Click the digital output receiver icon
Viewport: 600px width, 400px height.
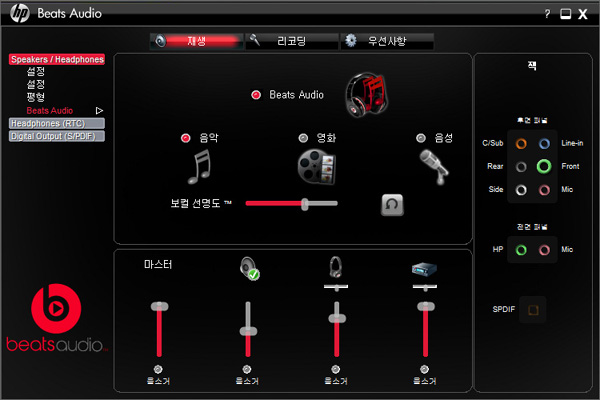tap(424, 269)
